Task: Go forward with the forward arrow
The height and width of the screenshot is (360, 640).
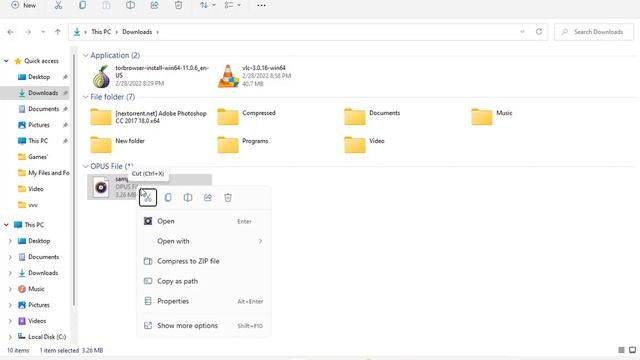Action: tap(28, 32)
